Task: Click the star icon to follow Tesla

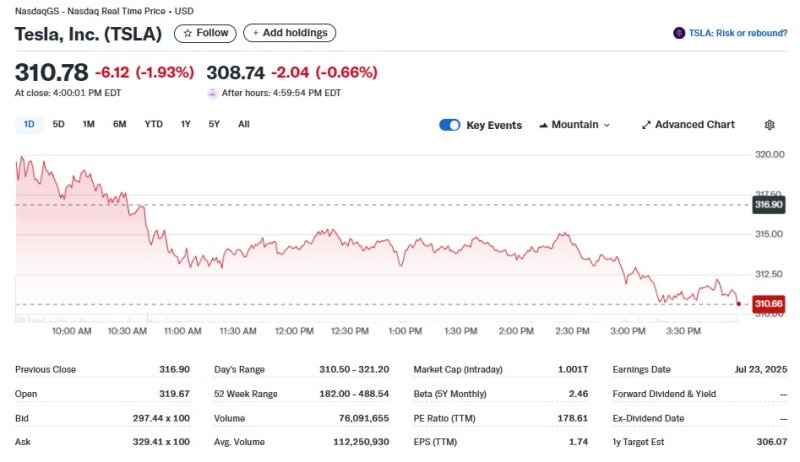Action: point(186,33)
